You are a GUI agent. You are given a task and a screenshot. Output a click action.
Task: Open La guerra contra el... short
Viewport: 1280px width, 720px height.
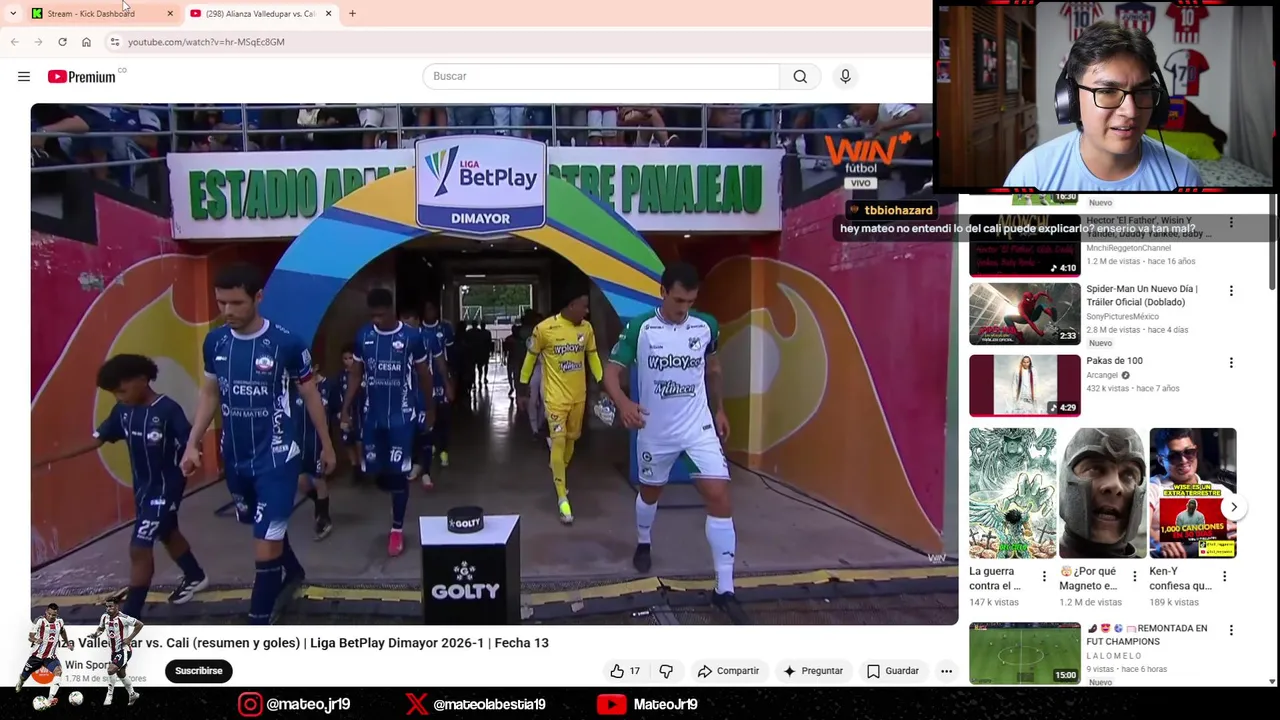1012,493
